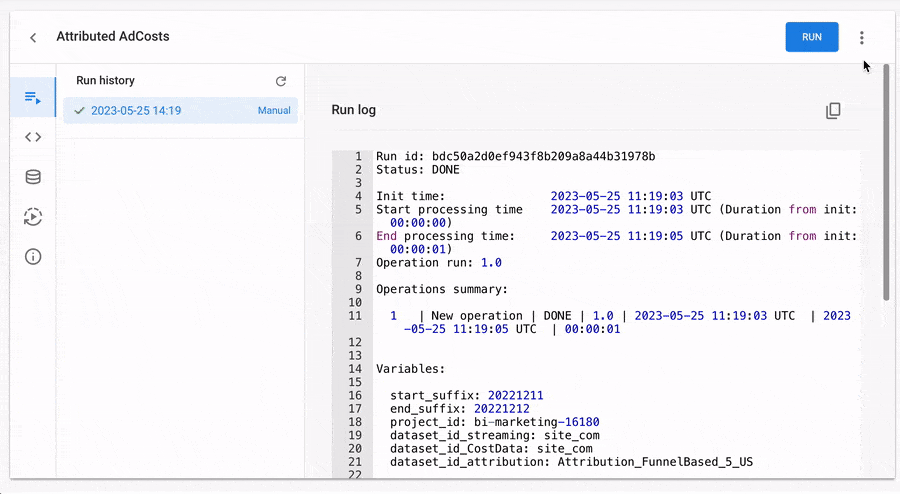Viewport: 900px width, 494px height.
Task: Copy the run log to clipboard
Action: pos(833,110)
